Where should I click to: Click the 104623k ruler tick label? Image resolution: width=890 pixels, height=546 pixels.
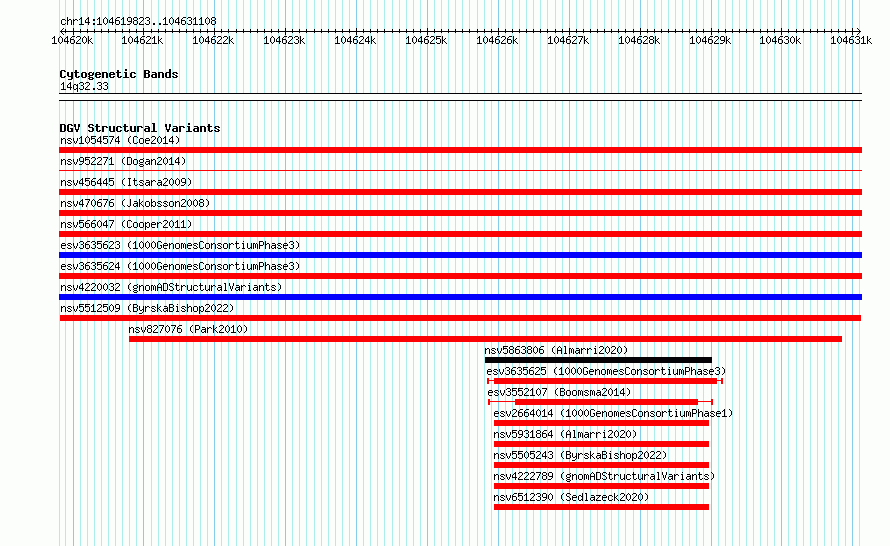click(x=284, y=40)
